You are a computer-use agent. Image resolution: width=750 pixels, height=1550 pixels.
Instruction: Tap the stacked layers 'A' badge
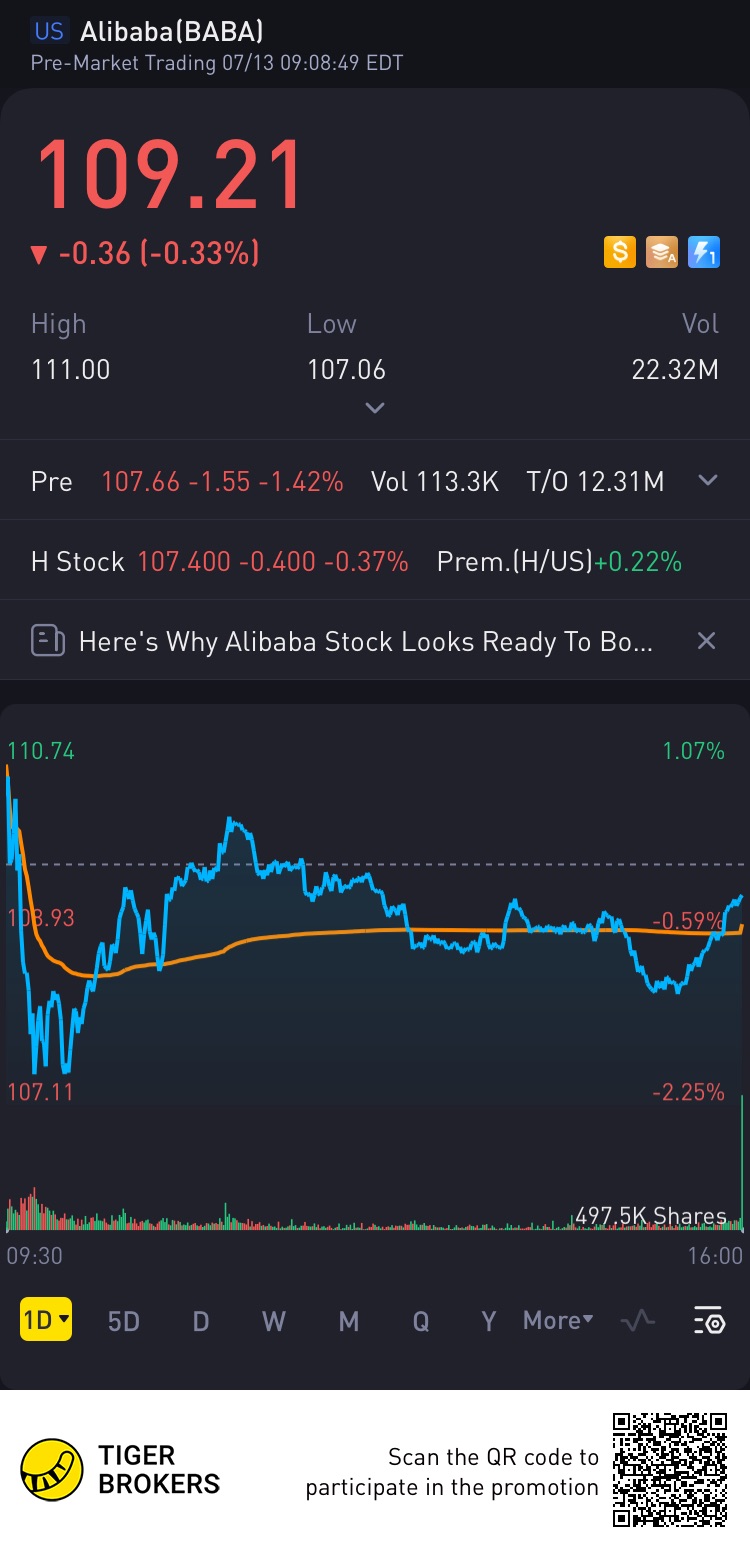tap(662, 252)
